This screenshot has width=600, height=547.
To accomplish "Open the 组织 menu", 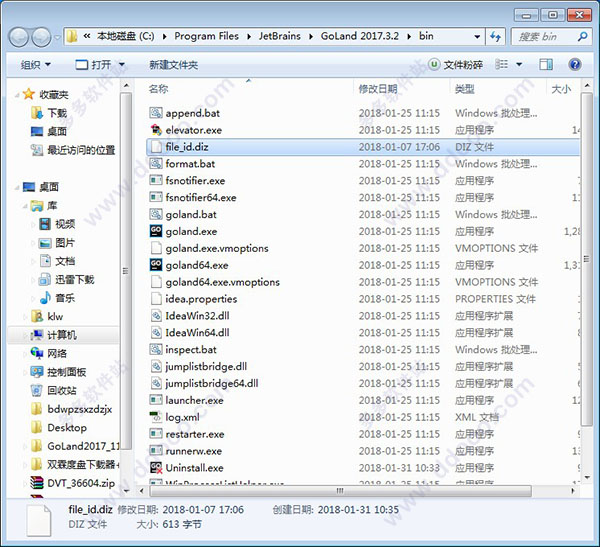I will pos(36,65).
